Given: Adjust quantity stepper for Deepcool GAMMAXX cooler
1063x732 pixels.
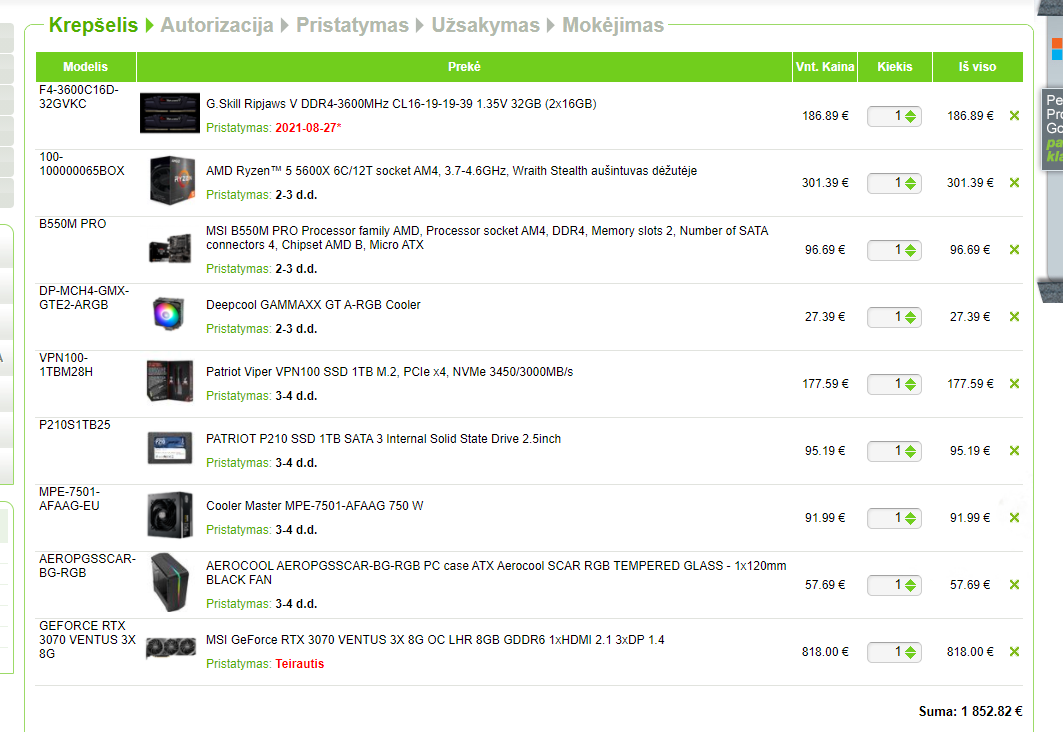Looking at the screenshot, I should click(910, 317).
